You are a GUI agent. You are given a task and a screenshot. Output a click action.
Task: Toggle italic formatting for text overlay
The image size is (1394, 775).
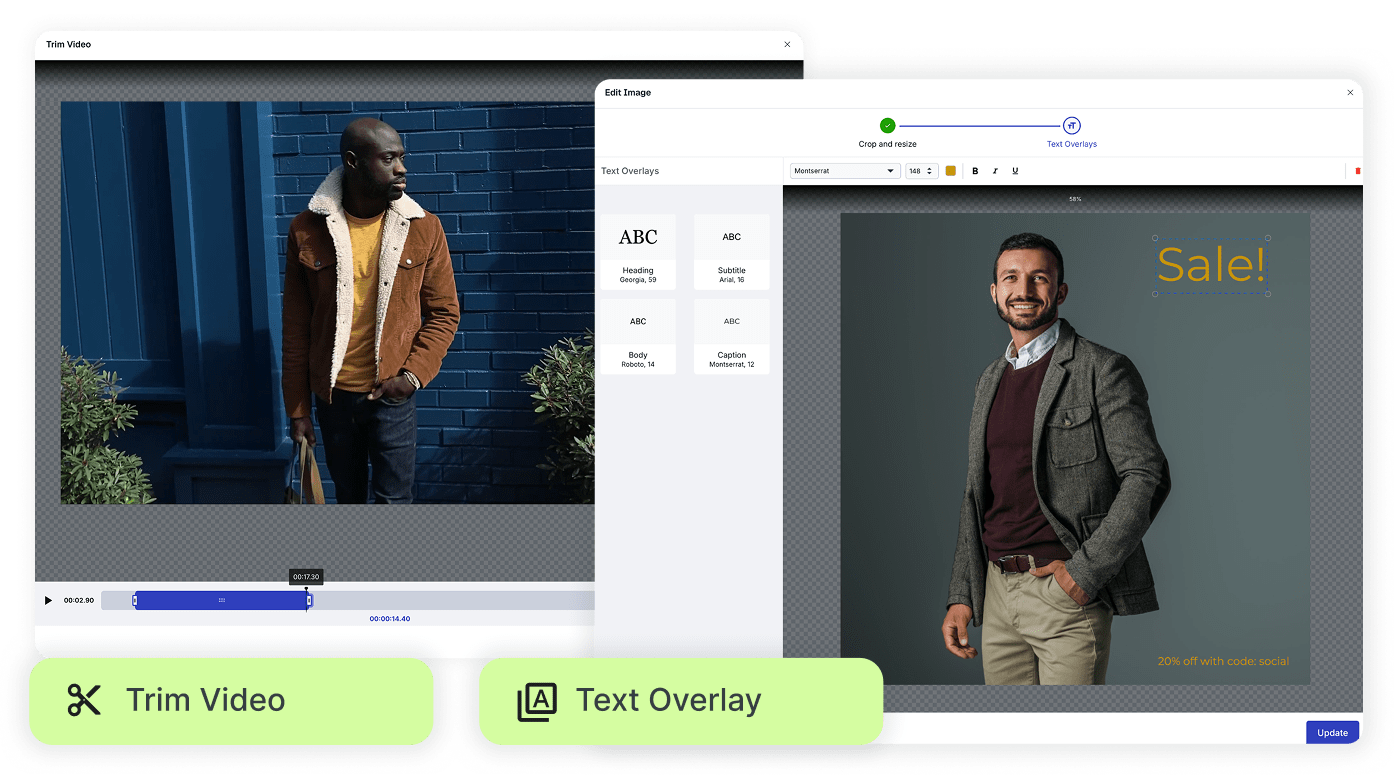coord(995,171)
